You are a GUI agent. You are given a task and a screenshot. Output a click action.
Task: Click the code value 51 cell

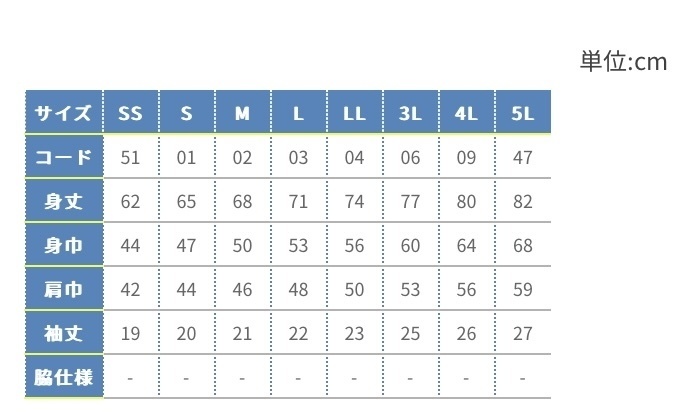pyautogui.click(x=130, y=157)
